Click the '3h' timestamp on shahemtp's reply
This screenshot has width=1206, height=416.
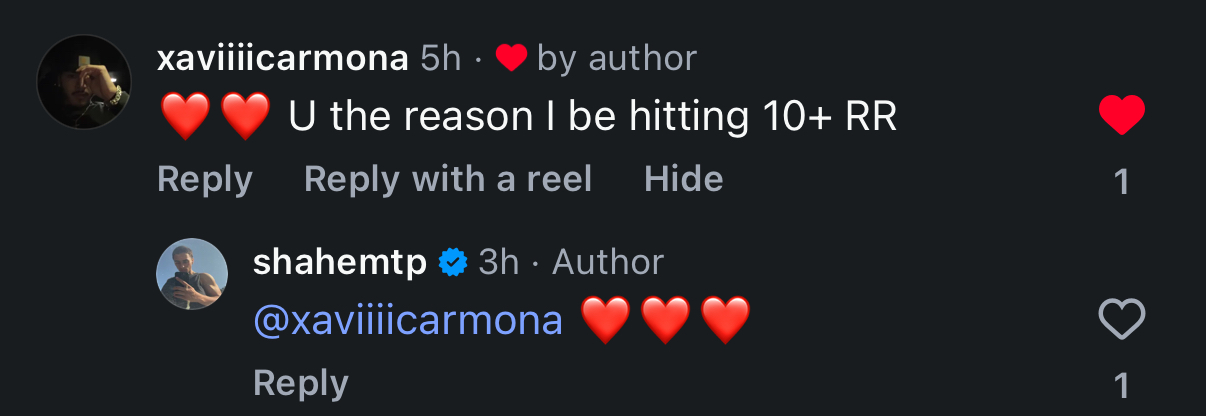(499, 262)
